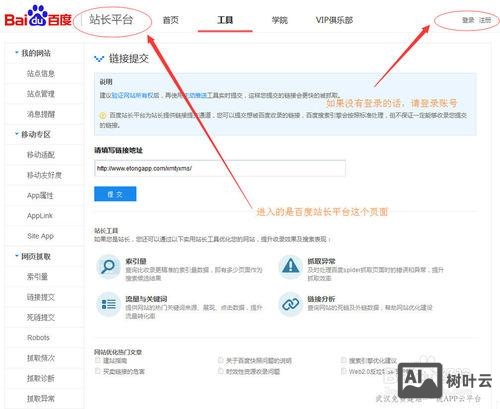Click the link address input field

click(220, 168)
